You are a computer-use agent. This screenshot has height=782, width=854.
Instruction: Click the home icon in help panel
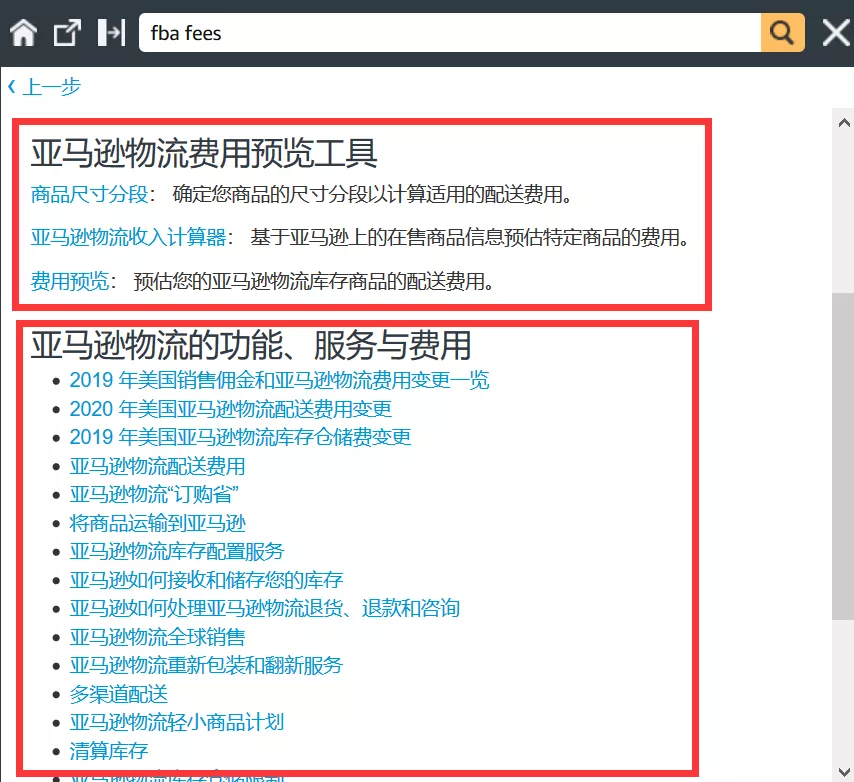[x=24, y=33]
